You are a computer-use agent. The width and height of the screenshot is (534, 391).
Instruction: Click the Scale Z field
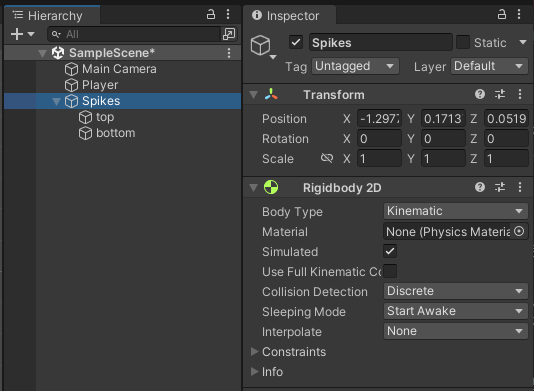point(506,159)
